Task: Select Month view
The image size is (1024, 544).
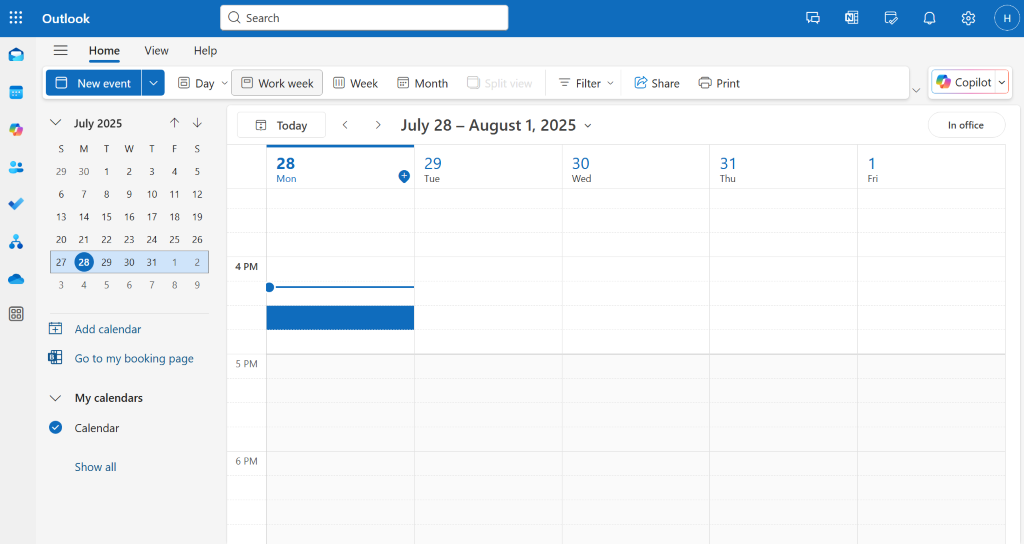Action: (x=423, y=83)
